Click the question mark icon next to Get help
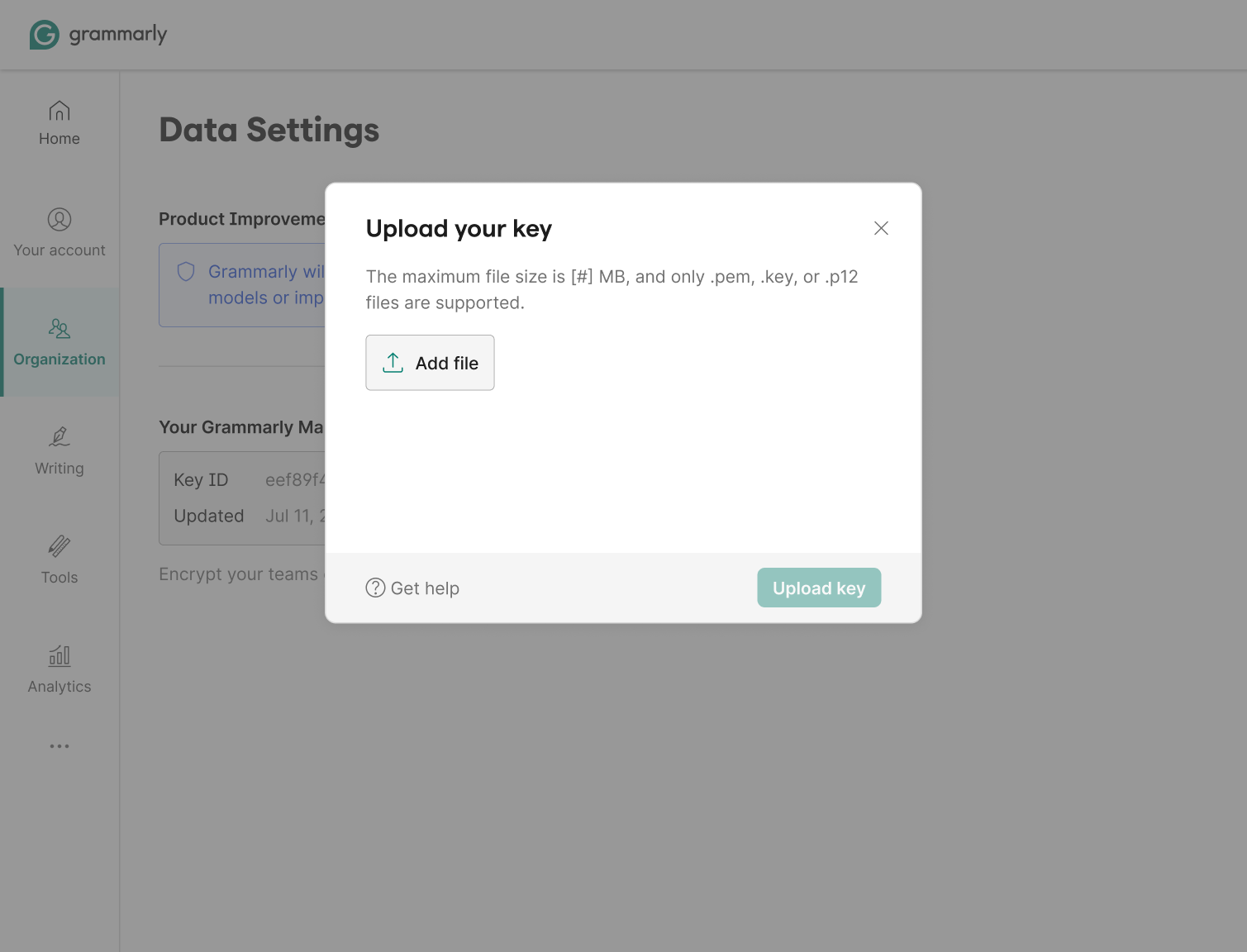Screen dimensions: 1247x952 point(375,588)
